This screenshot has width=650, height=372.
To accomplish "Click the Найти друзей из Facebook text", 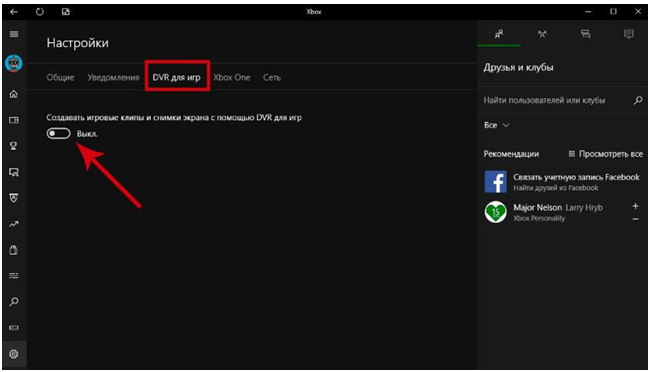I will click(556, 188).
